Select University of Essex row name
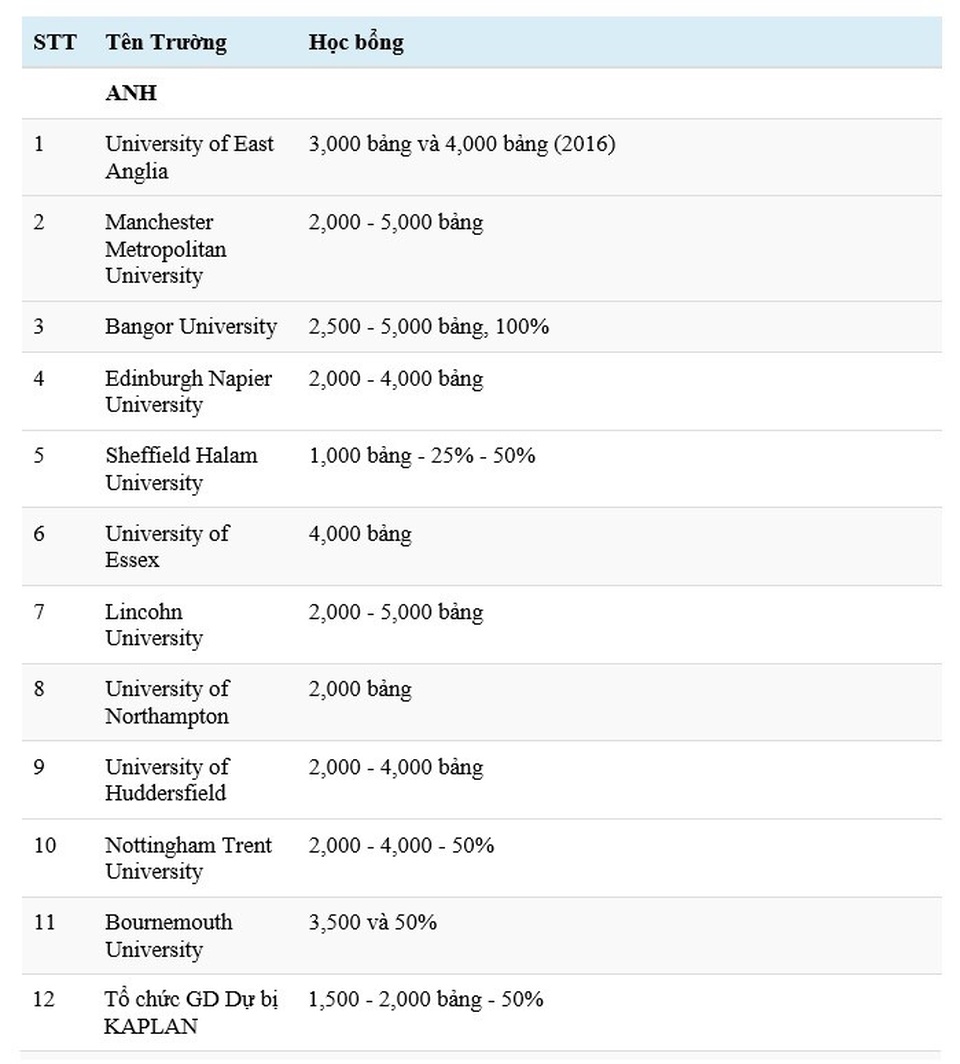The image size is (960, 1064). [x=167, y=546]
